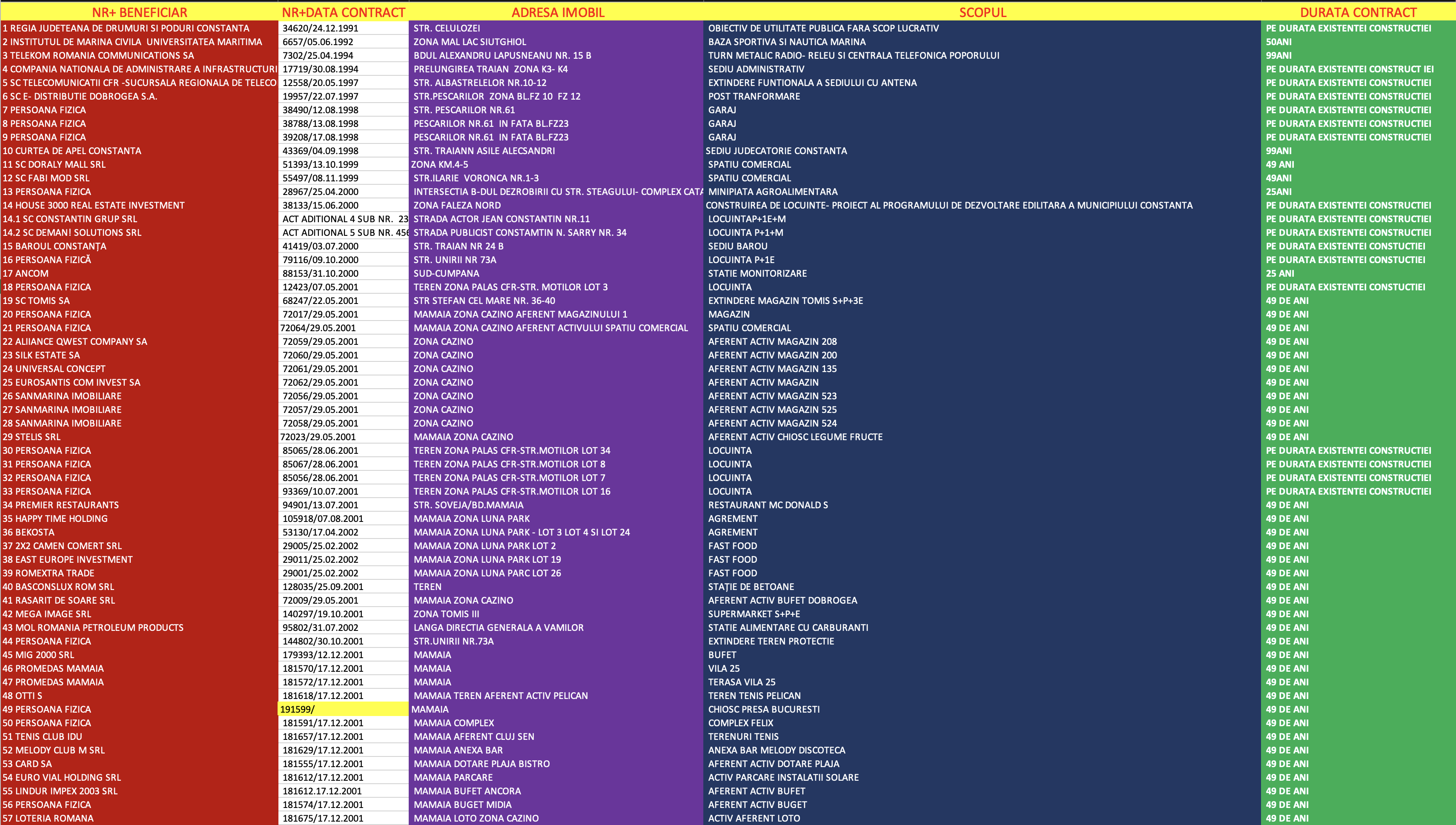Click cell 17 ANCOM

pyautogui.click(x=26, y=273)
